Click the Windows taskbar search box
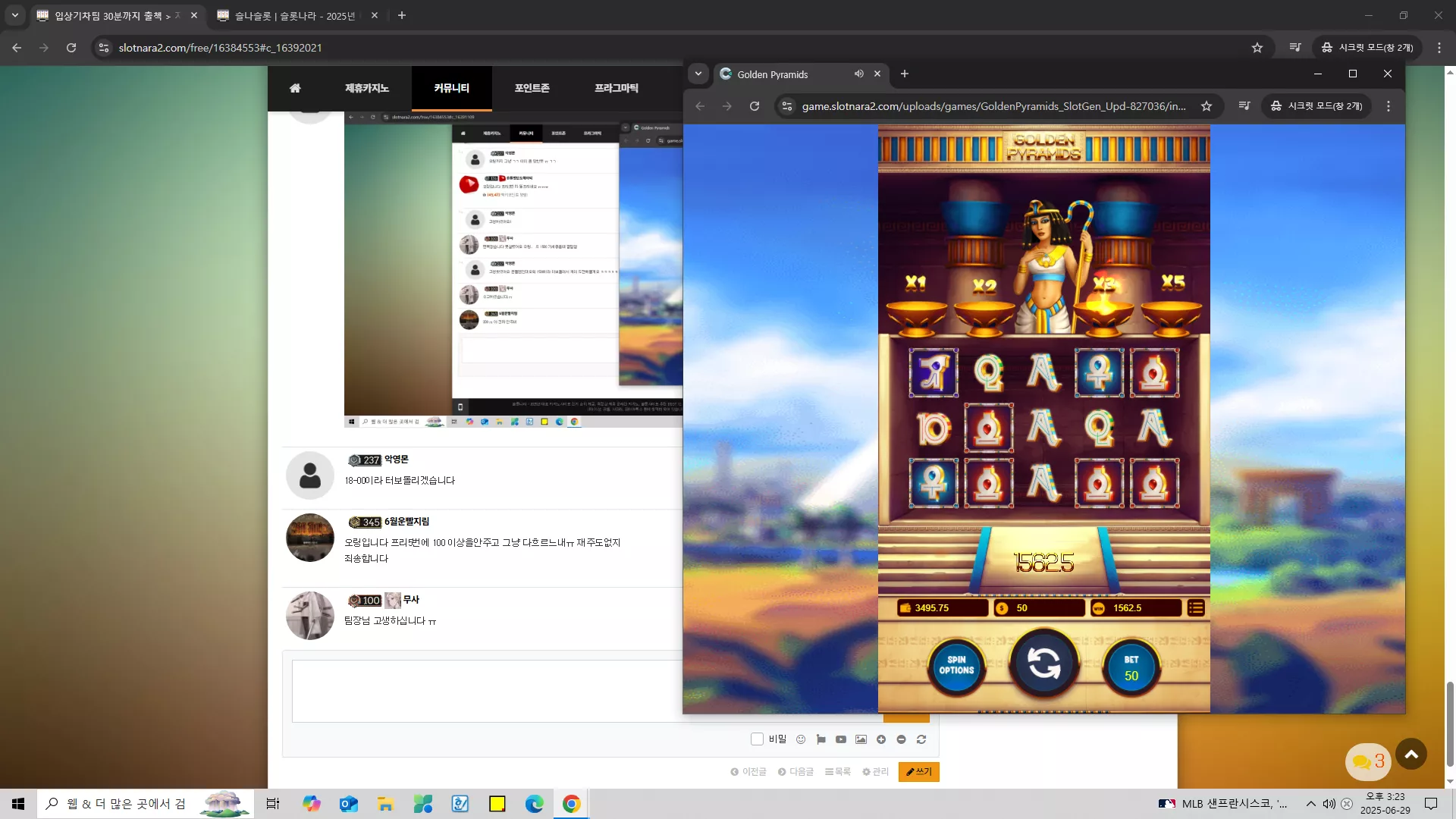This screenshot has width=1456, height=819. coord(146,804)
